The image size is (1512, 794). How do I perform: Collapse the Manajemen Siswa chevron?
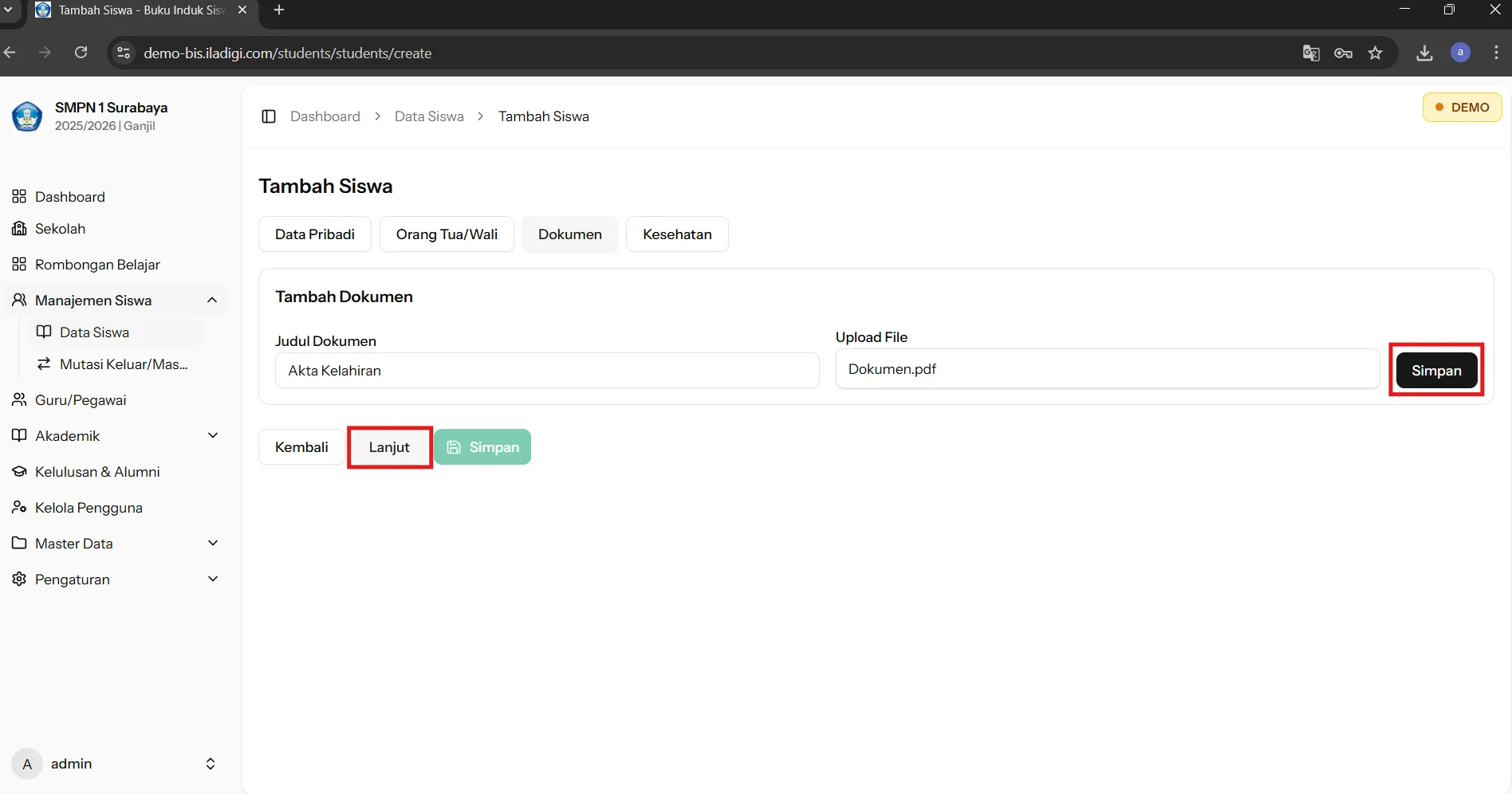point(212,300)
